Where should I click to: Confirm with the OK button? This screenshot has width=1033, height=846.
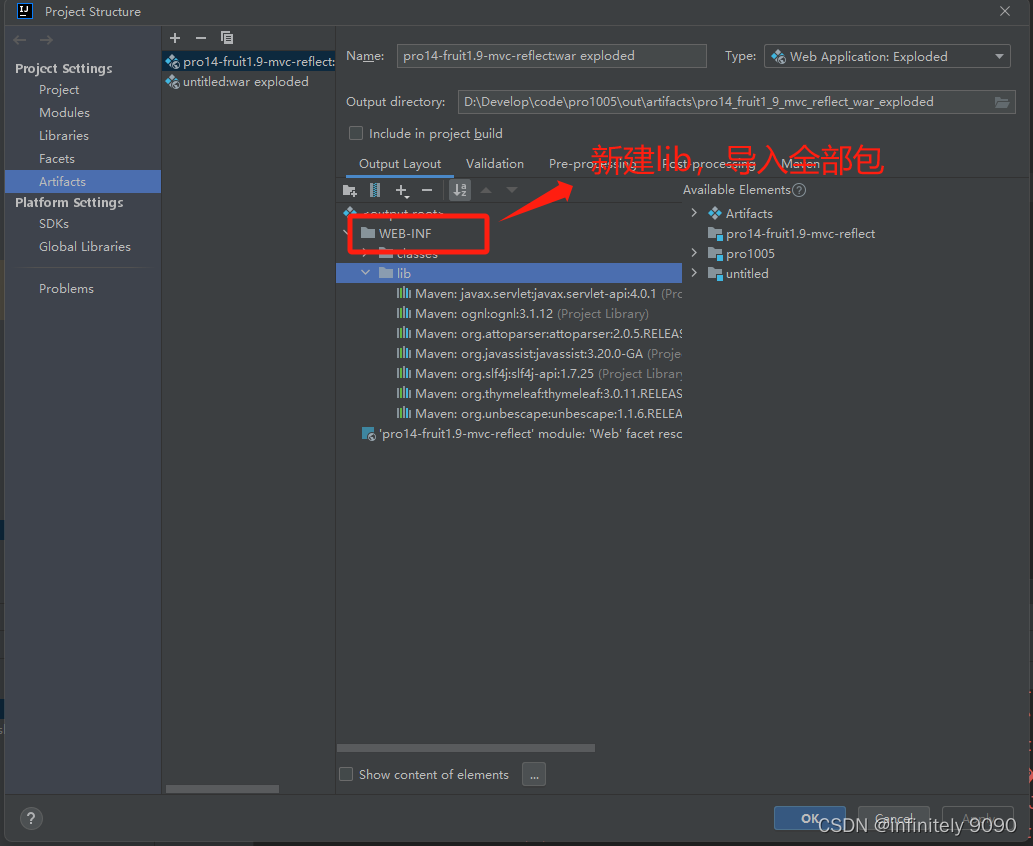810,818
